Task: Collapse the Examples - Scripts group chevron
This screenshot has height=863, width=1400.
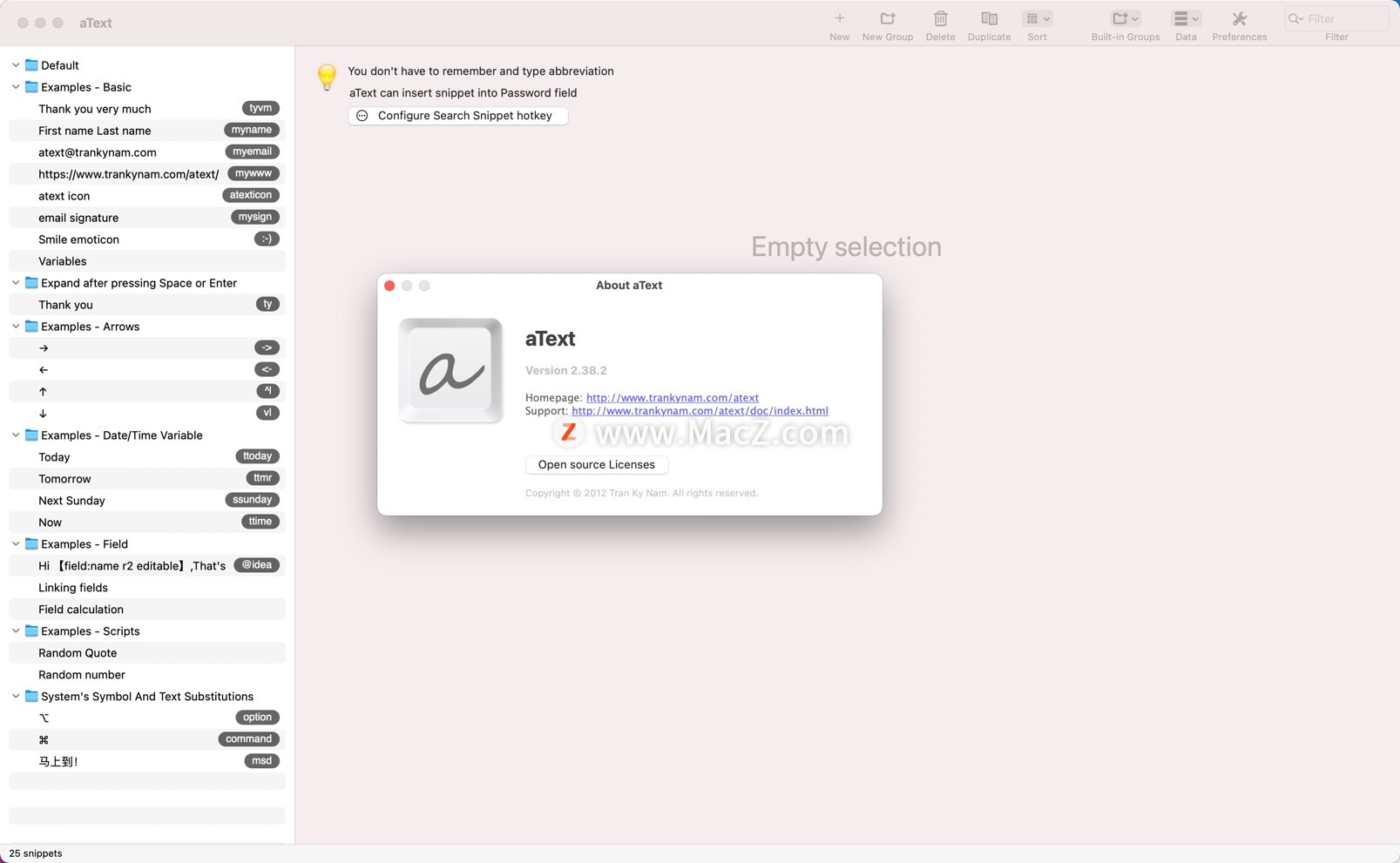Action: 16,631
